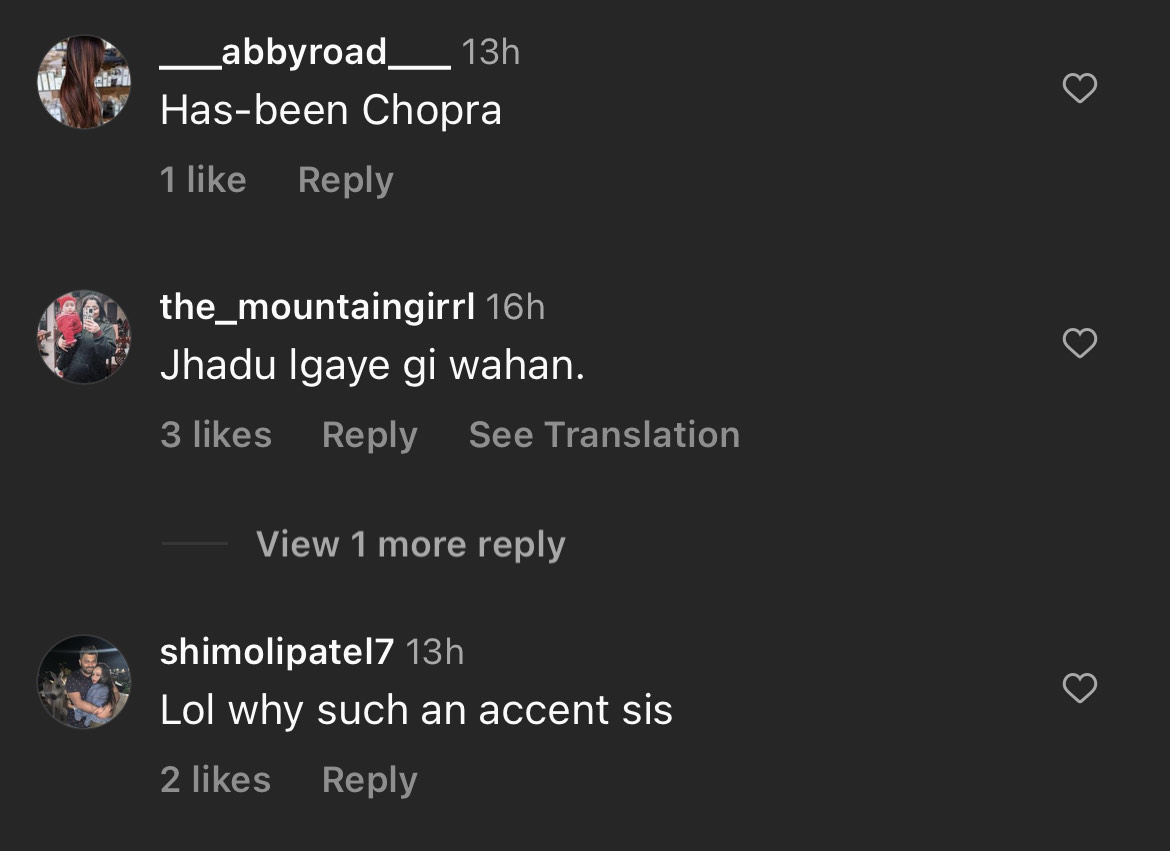Visit the ___abbyroad___ username link
Screen dimensions: 1170x851
coord(305,52)
